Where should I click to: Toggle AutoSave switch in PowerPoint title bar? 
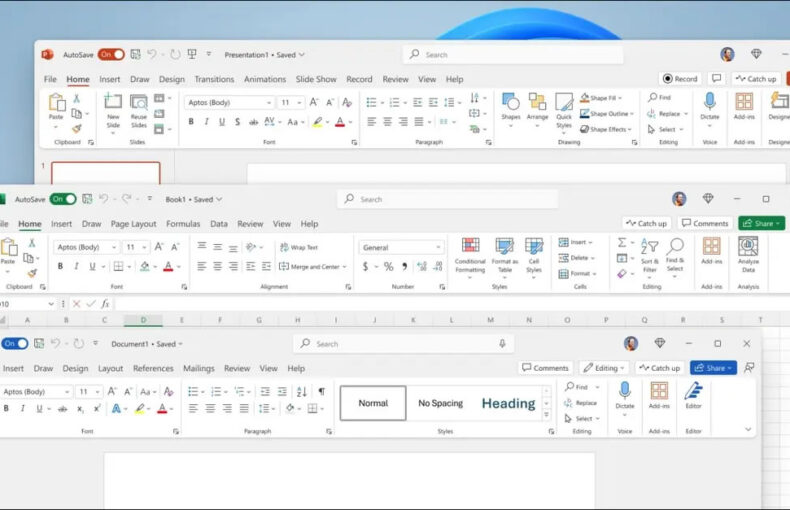[111, 54]
